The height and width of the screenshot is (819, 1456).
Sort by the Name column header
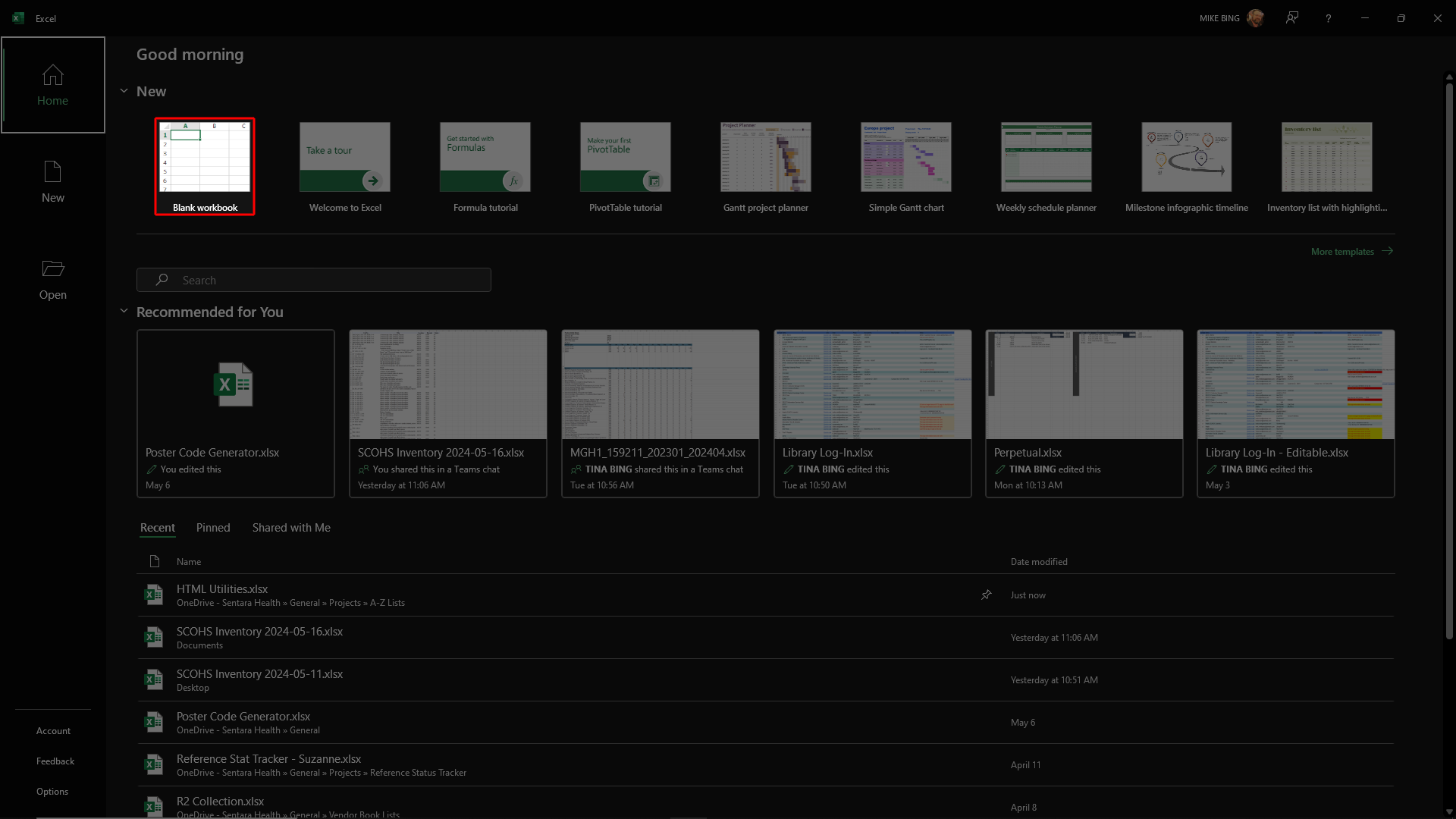click(x=189, y=562)
